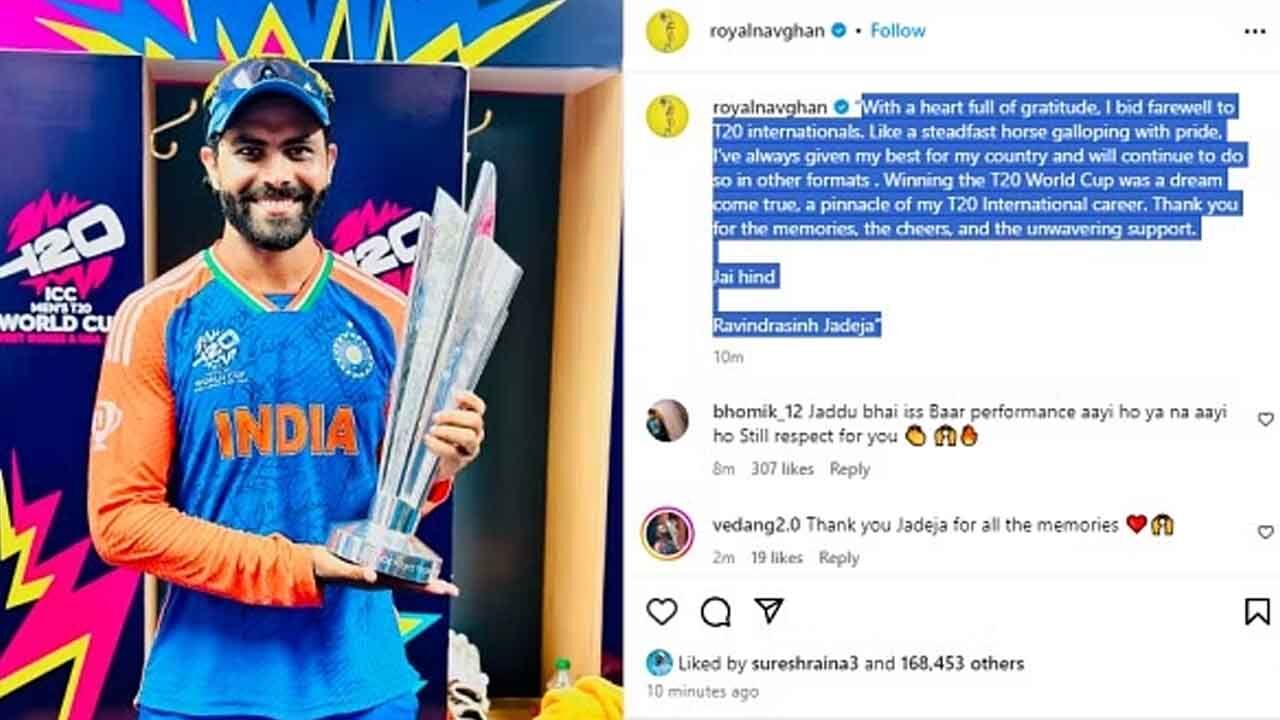Like vedang2.0's comment heart
The image size is (1280, 720).
1265,532
